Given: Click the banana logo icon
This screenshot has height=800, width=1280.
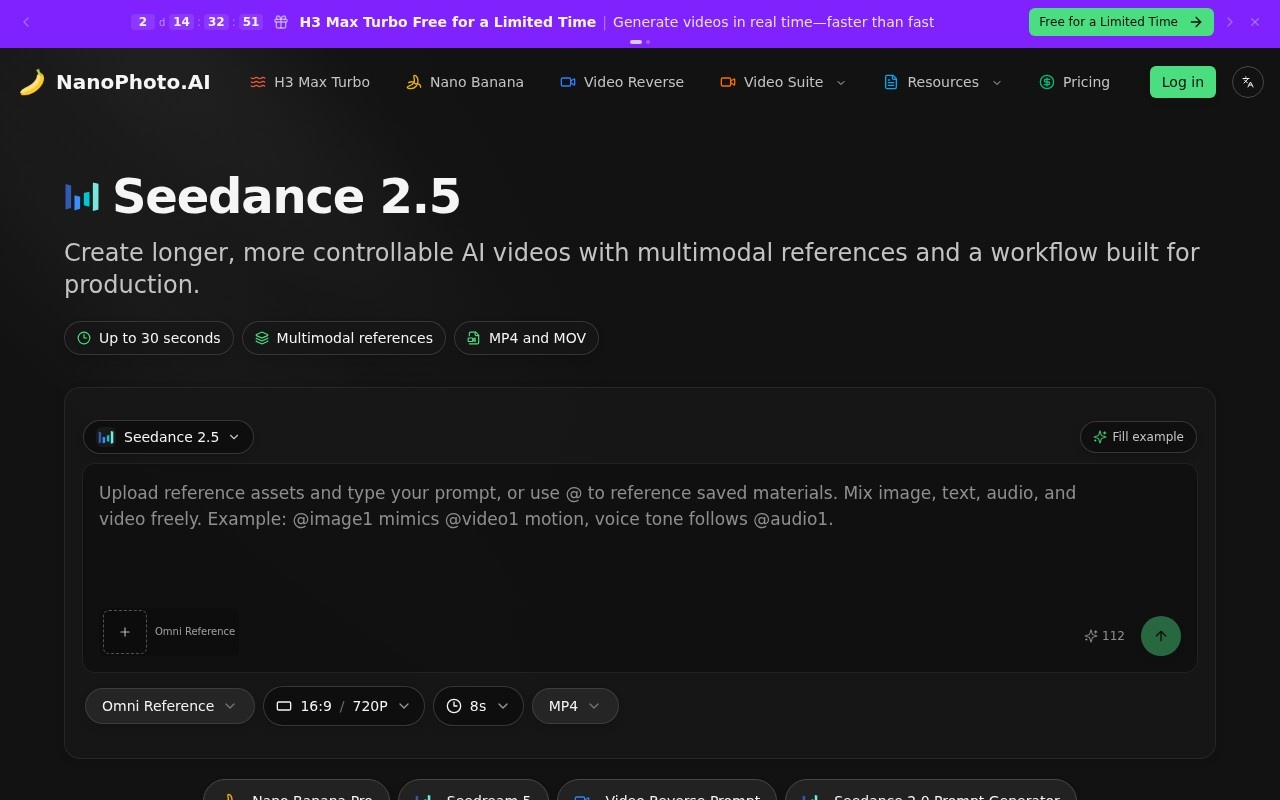Looking at the screenshot, I should click(32, 82).
